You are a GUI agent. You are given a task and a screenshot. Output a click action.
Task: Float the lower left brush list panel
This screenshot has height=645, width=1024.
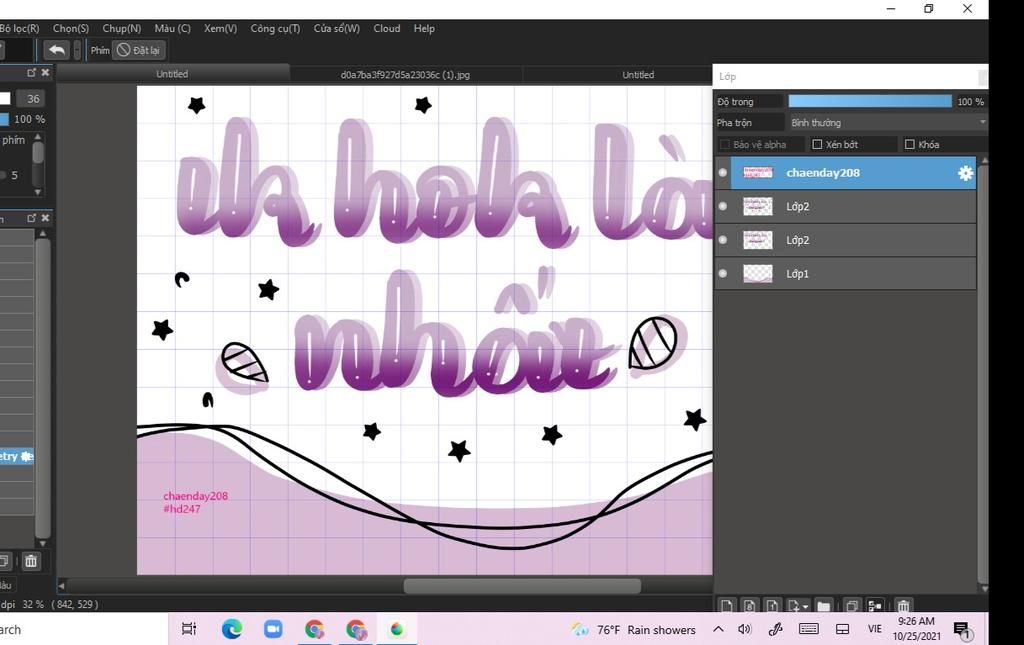(x=31, y=218)
